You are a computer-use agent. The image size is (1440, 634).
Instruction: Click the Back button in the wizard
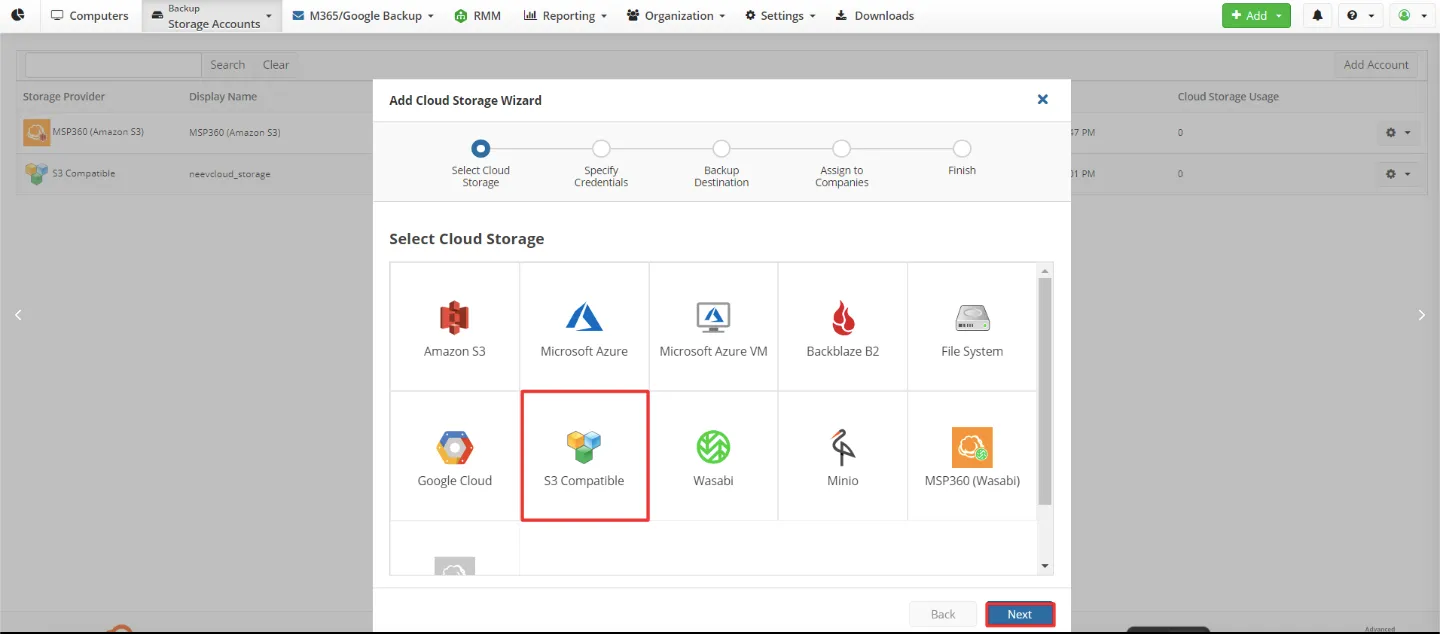click(943, 614)
